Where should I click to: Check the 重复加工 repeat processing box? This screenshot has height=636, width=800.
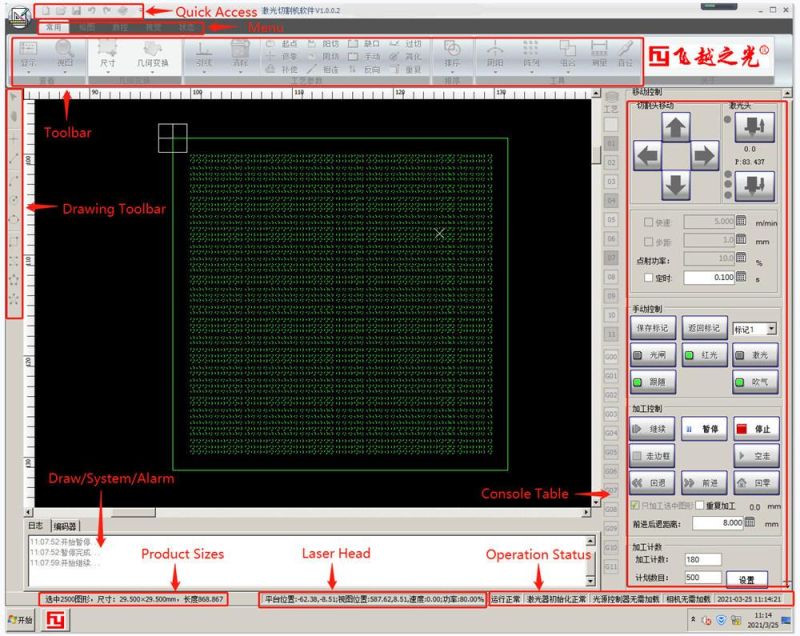coord(701,505)
